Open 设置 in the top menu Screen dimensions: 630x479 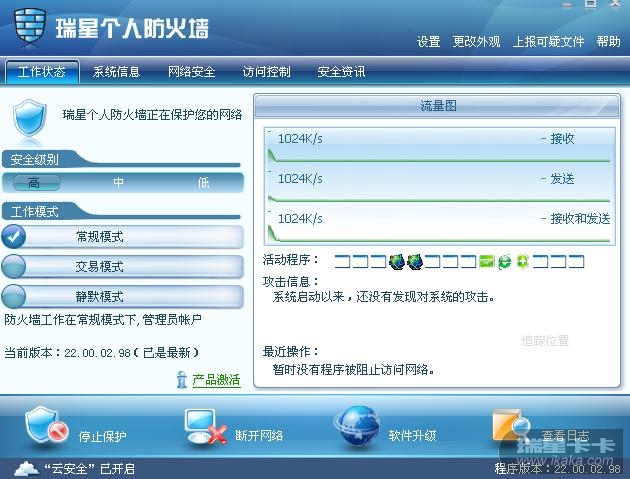click(428, 41)
